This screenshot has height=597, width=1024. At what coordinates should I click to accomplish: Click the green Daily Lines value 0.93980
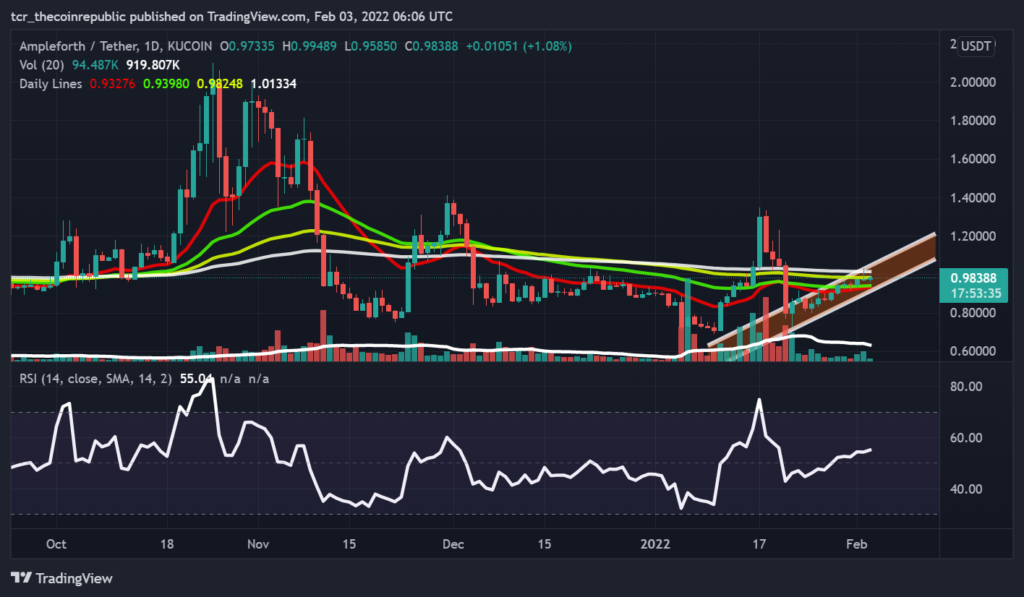(166, 84)
